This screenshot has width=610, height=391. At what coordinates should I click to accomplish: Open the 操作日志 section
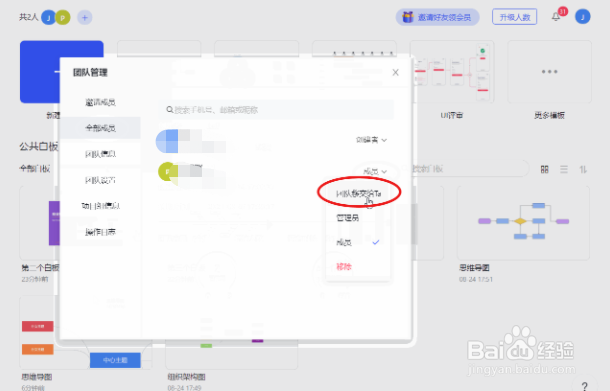pos(100,232)
